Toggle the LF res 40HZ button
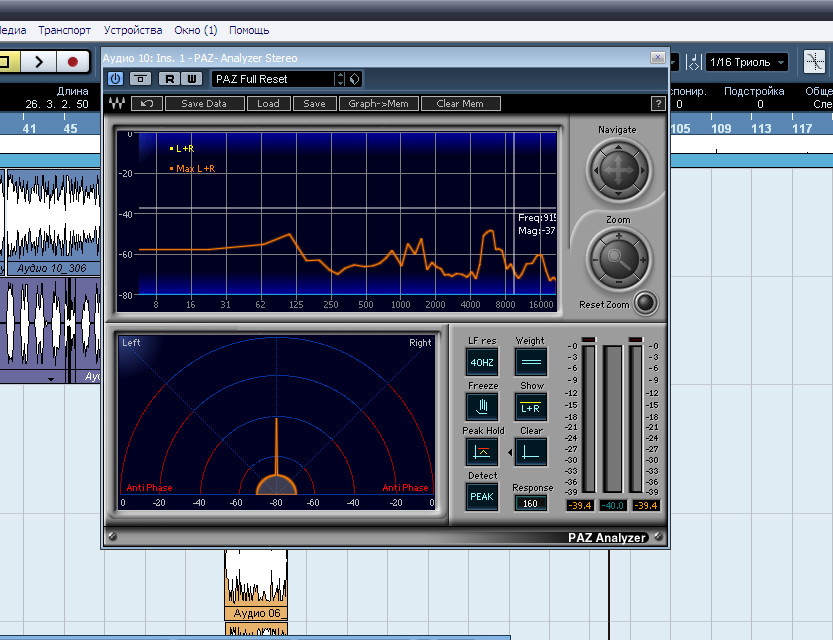 click(x=482, y=362)
